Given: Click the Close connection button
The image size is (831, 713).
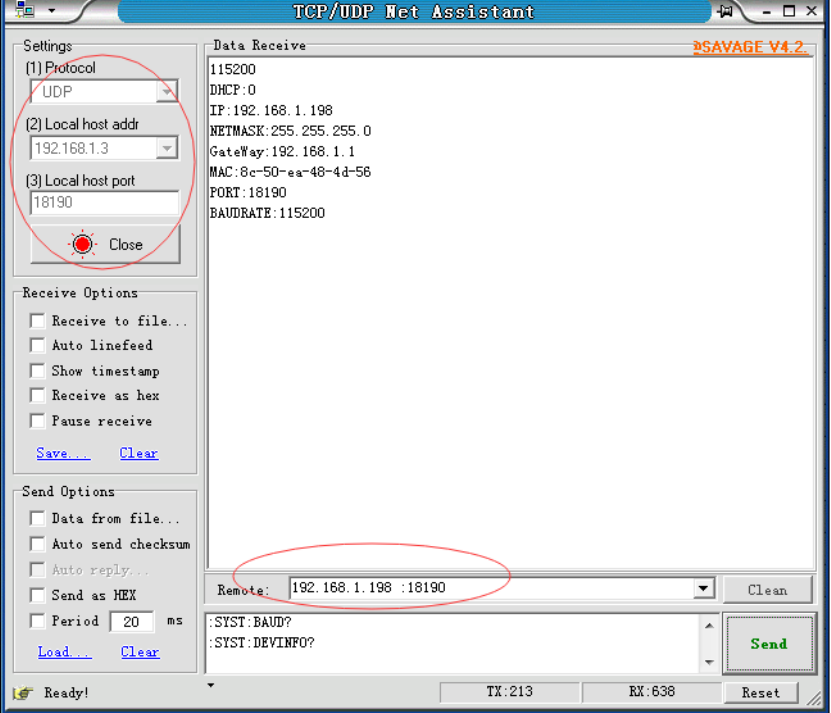Looking at the screenshot, I should click(x=105, y=244).
